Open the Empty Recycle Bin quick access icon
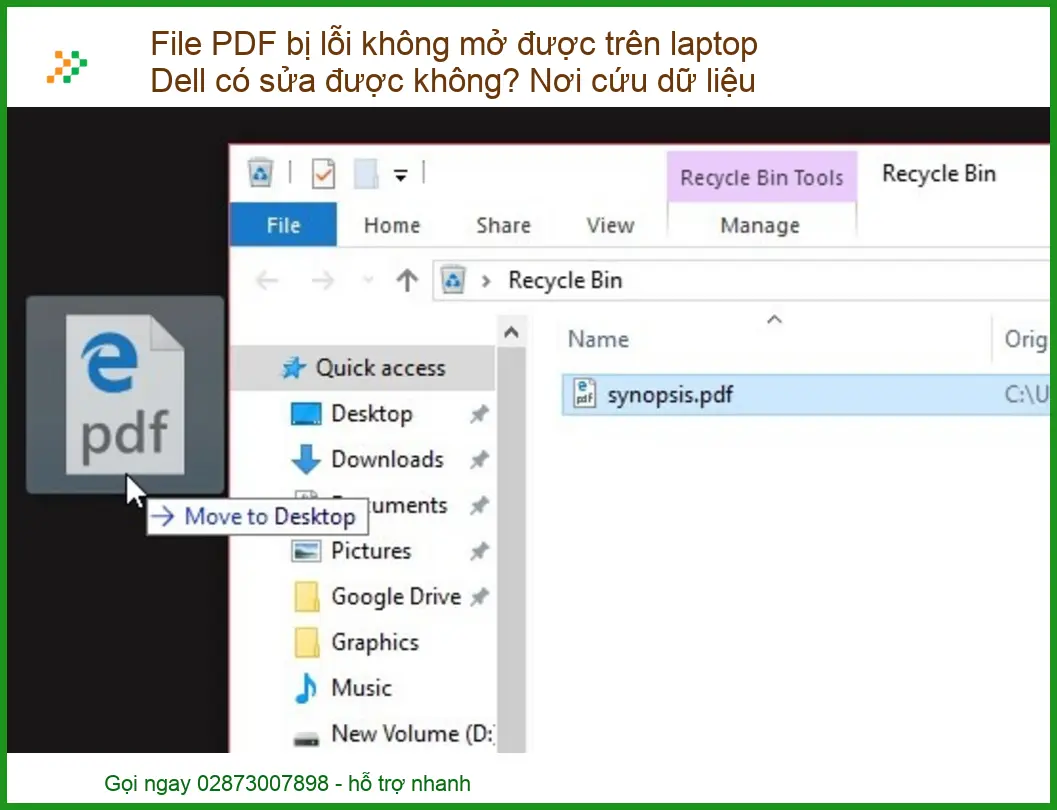 coord(261,173)
